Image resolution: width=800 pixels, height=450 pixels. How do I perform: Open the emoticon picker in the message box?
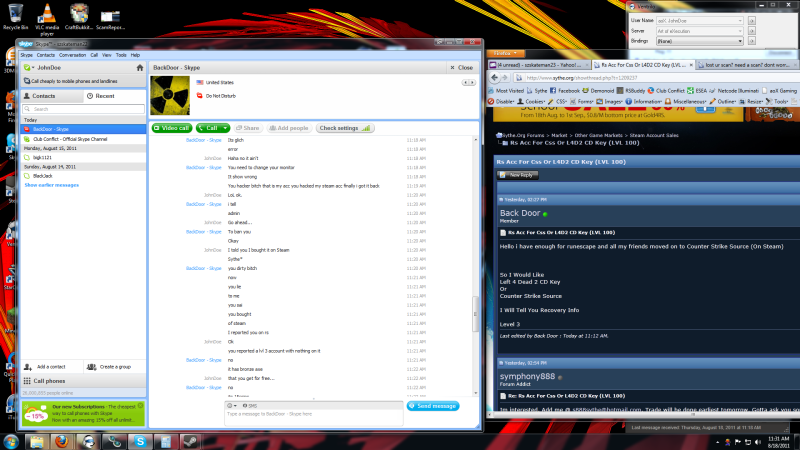(x=231, y=406)
